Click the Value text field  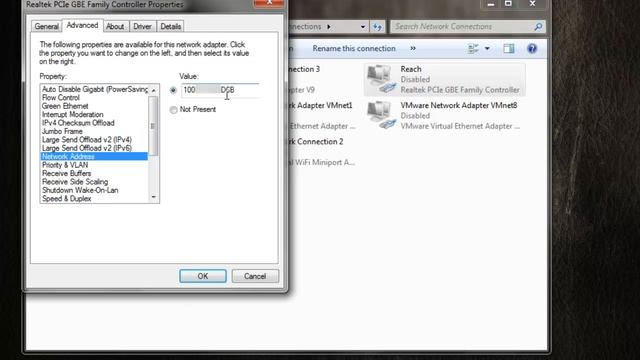point(220,90)
